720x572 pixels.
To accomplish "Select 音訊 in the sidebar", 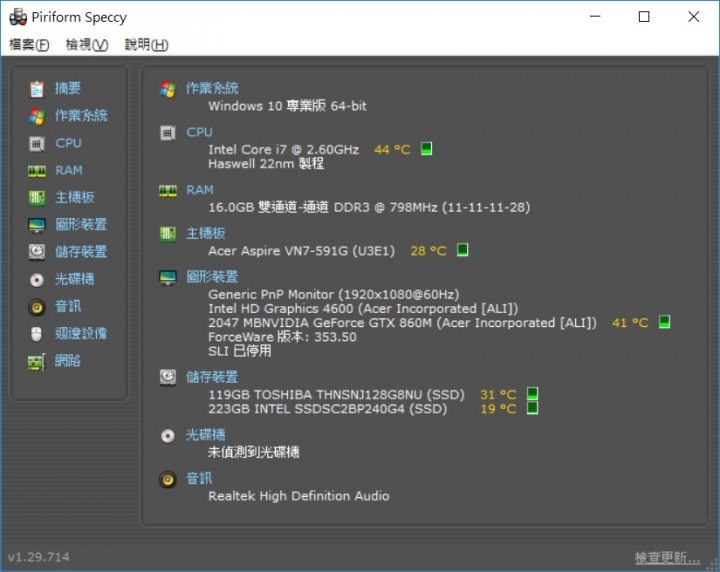I will coord(68,306).
